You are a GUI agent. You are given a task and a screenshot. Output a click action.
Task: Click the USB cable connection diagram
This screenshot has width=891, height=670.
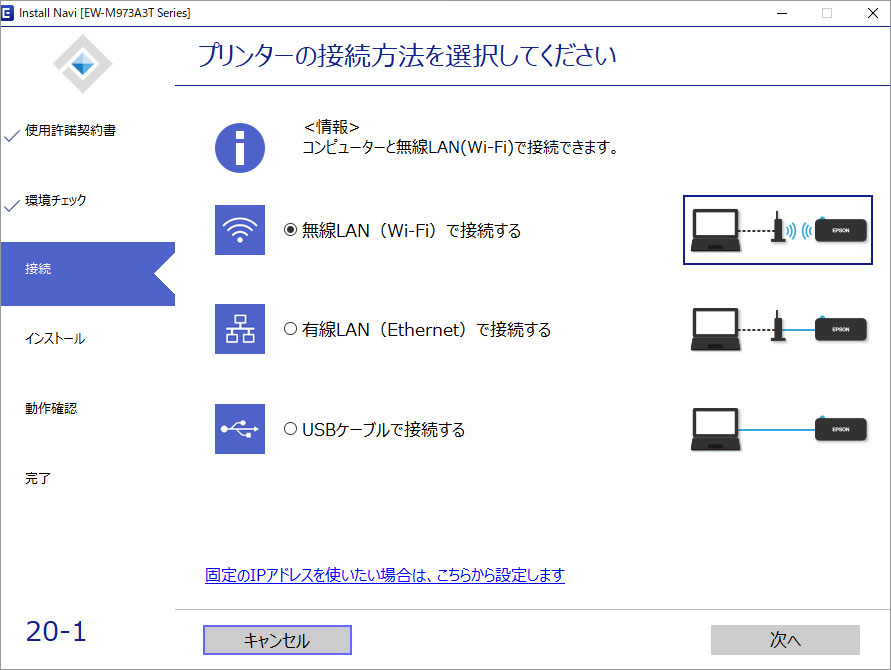[777, 429]
